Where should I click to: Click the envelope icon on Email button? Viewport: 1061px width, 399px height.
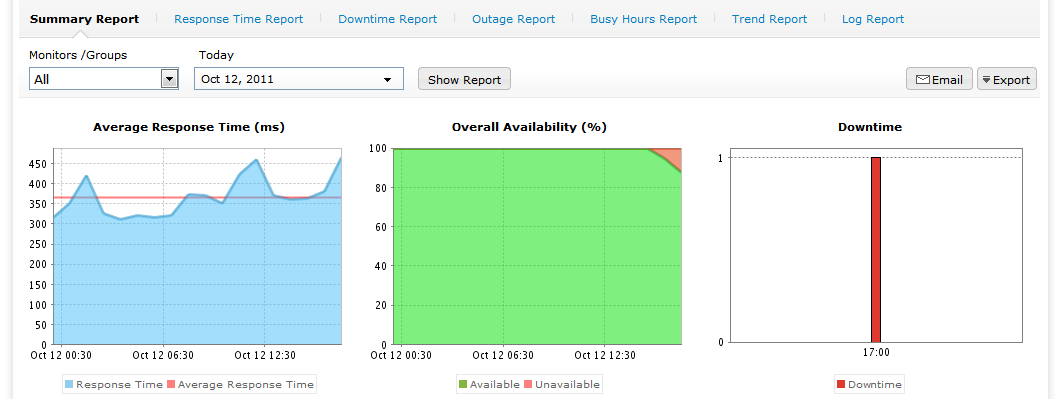click(x=922, y=80)
